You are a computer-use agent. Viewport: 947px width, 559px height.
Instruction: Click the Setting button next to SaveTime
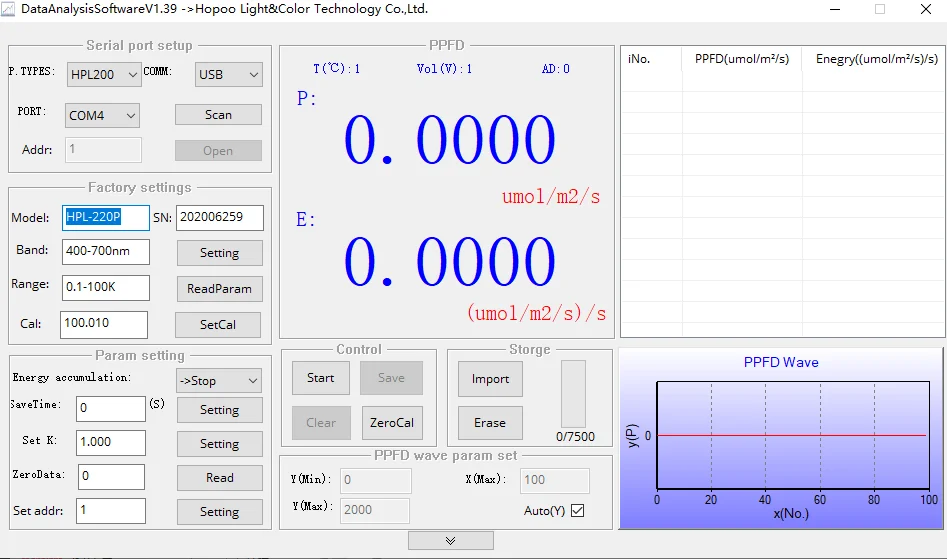219,410
